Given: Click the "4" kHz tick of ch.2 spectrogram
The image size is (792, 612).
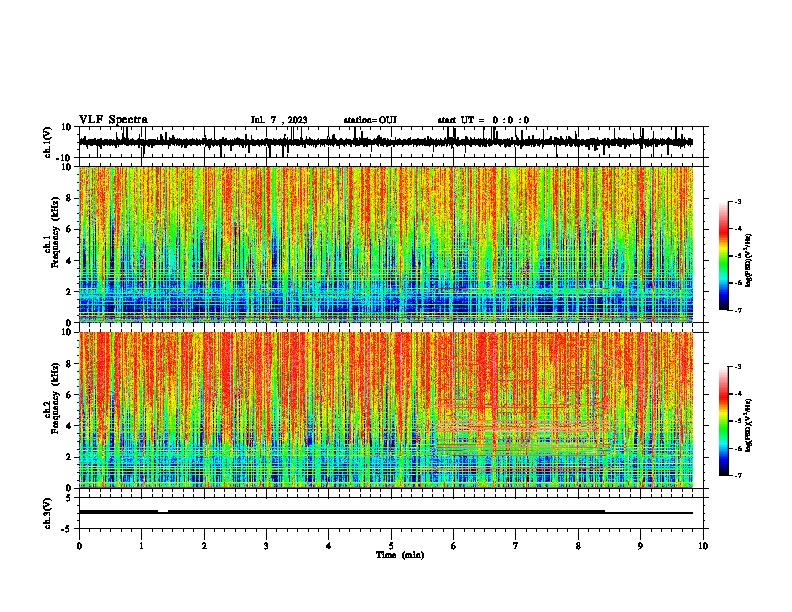Looking at the screenshot, I should click(x=70, y=426).
